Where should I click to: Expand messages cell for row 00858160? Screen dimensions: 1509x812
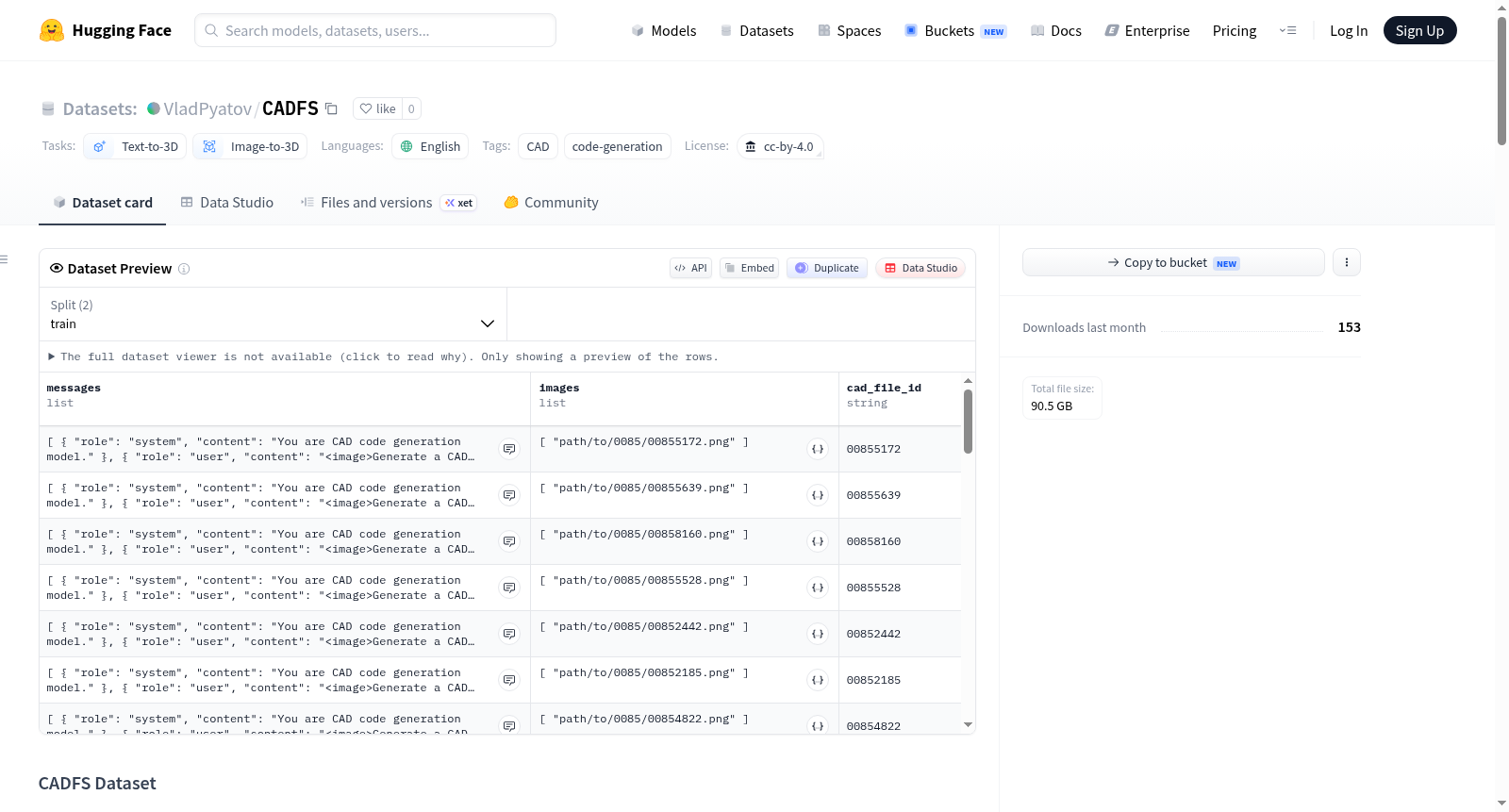point(509,541)
